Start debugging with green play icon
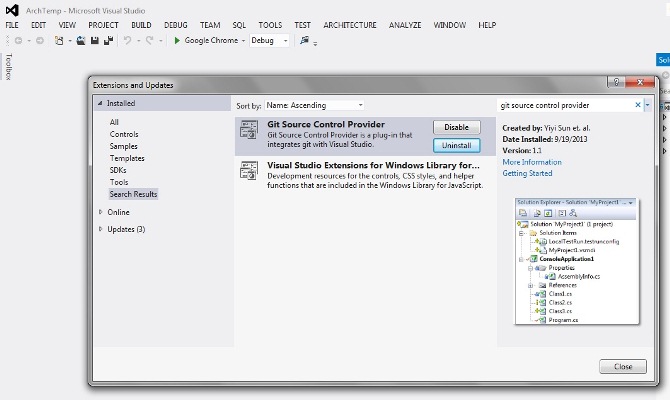The width and height of the screenshot is (670, 400). pyautogui.click(x=177, y=41)
